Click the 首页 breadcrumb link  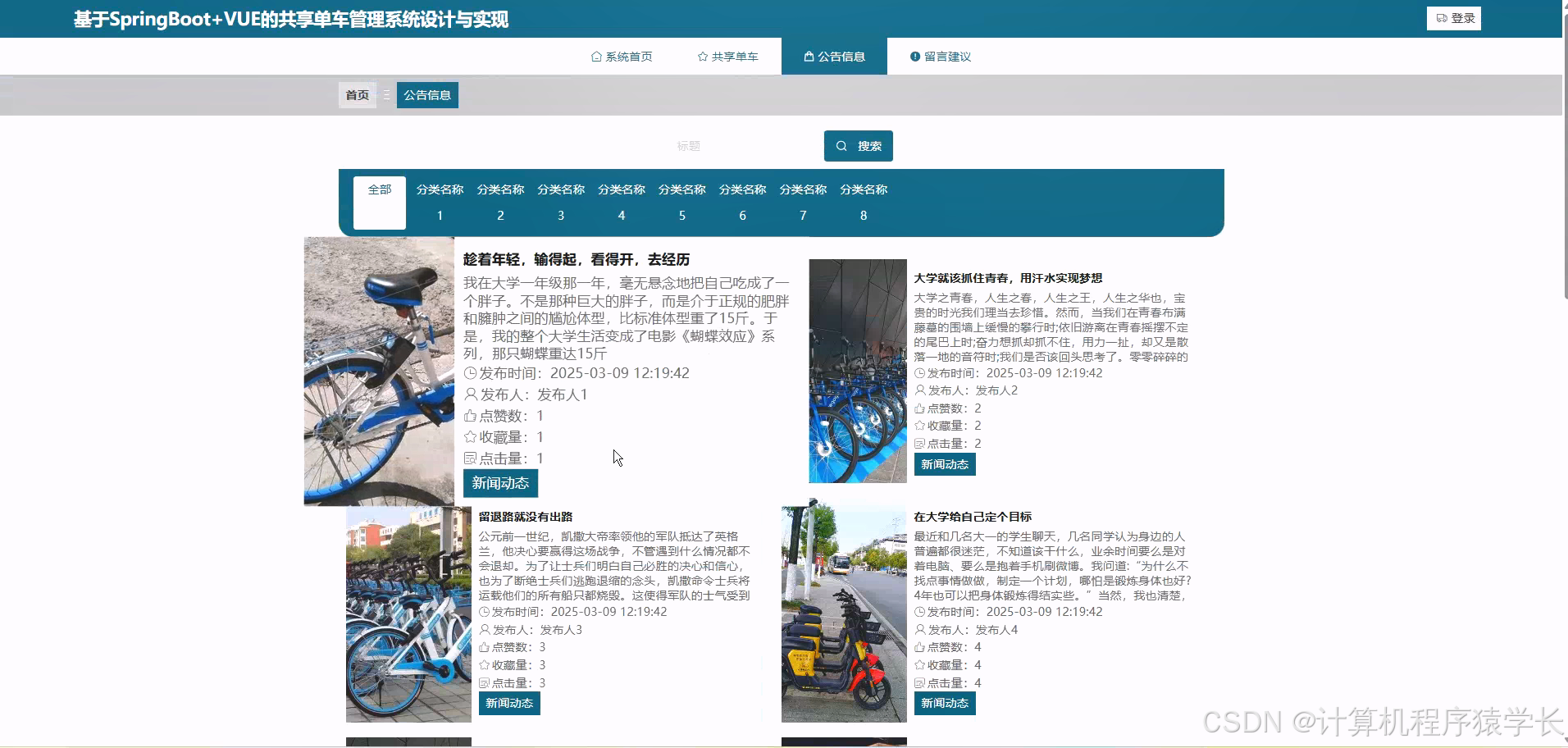click(357, 94)
